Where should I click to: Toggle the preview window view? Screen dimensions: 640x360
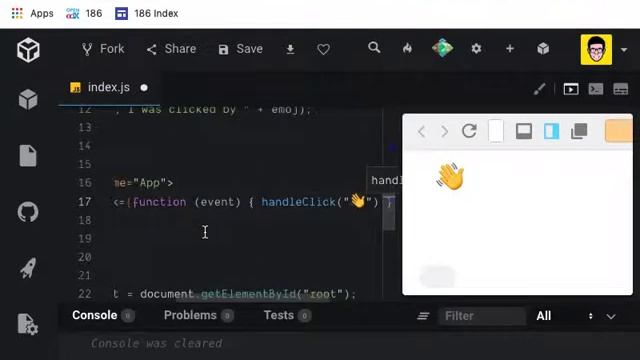(x=571, y=89)
